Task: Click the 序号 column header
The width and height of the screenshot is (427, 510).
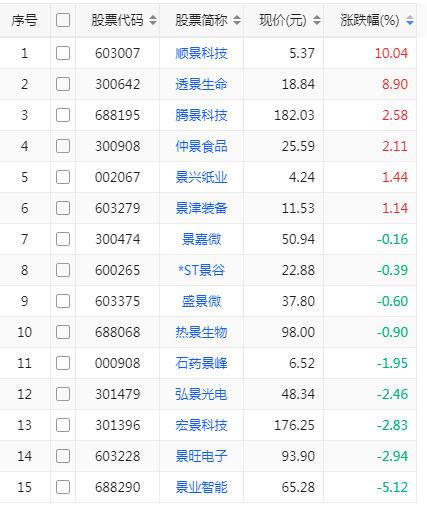Action: tap(24, 20)
